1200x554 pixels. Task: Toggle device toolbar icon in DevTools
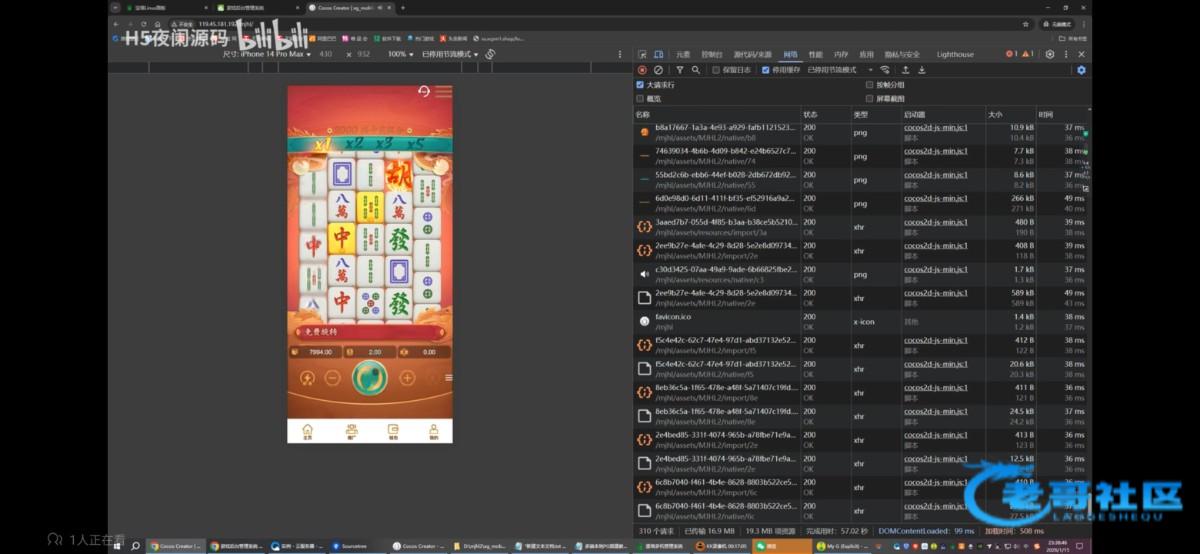pyautogui.click(x=658, y=54)
